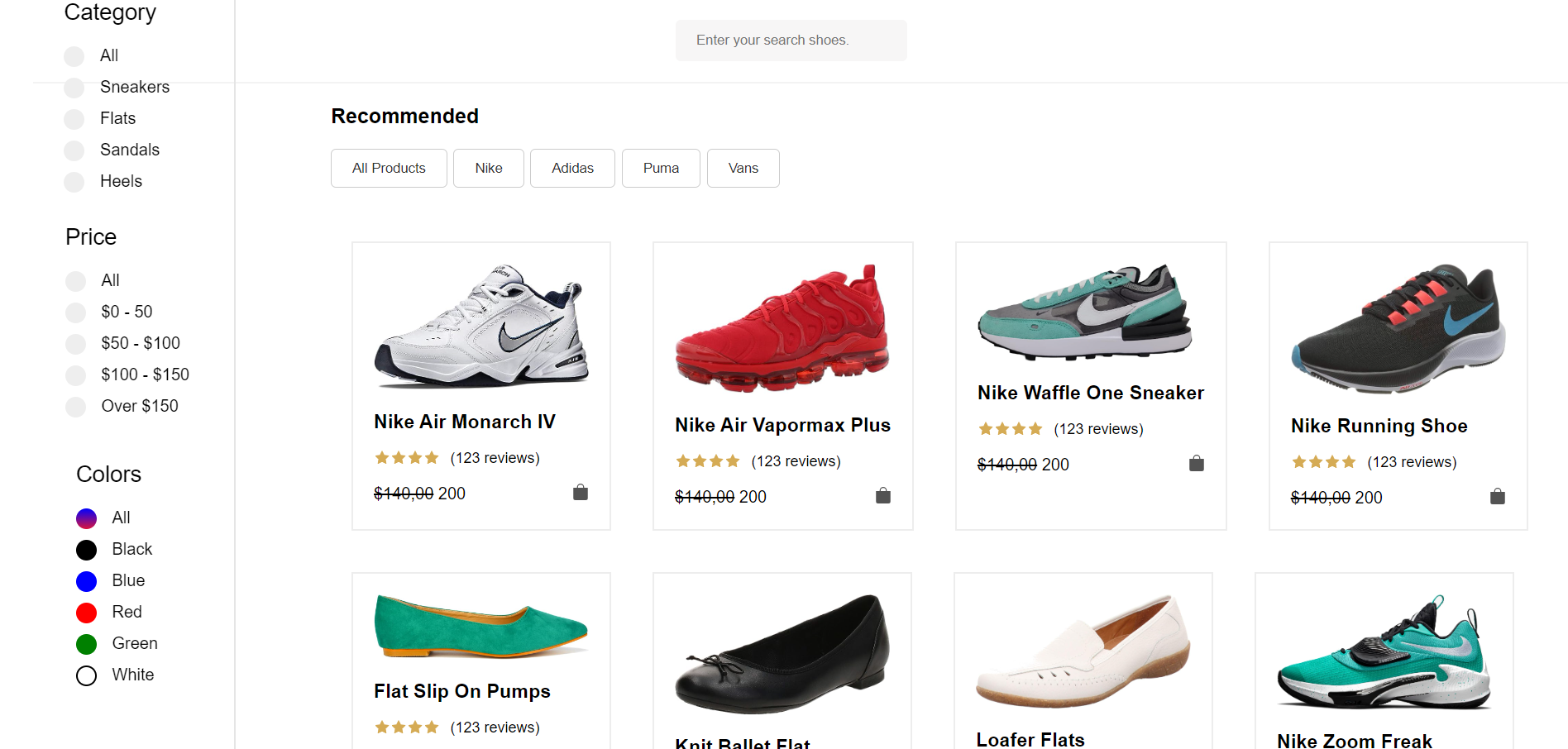Click the Nike Running Shoe price
This screenshot has width=1568, height=749.
(1336, 498)
